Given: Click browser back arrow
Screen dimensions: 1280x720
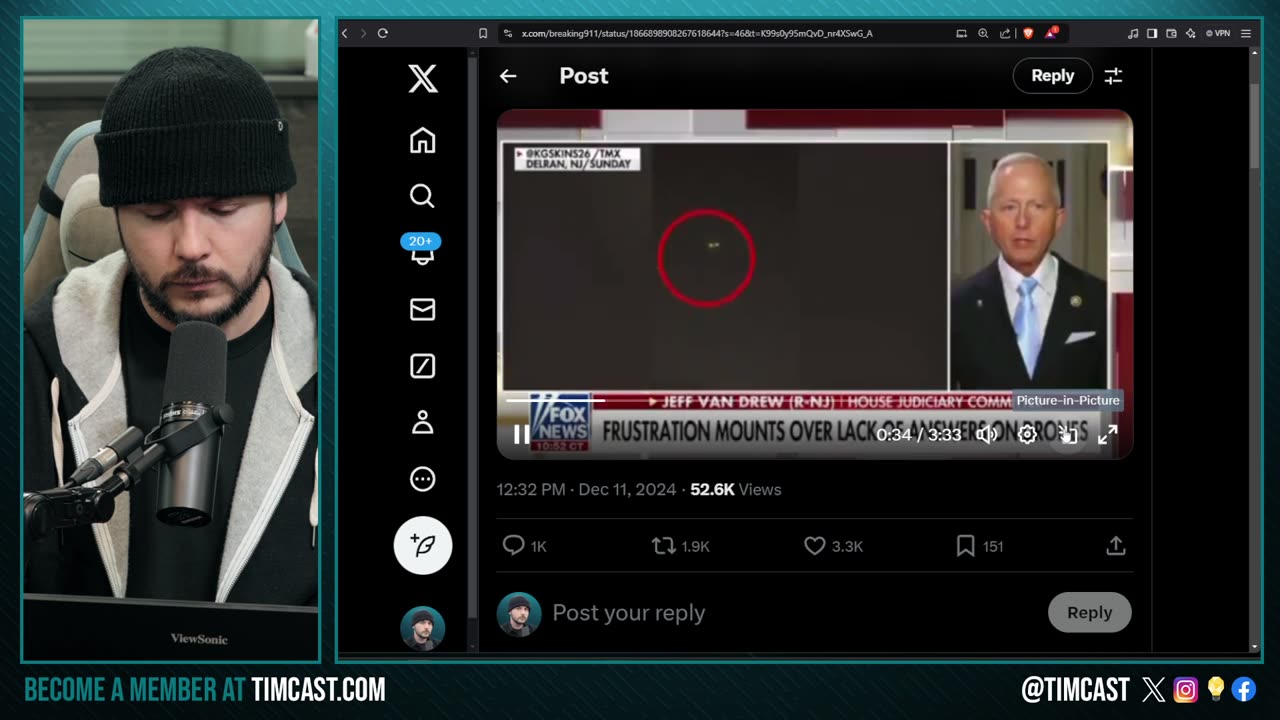Looking at the screenshot, I should point(345,33).
